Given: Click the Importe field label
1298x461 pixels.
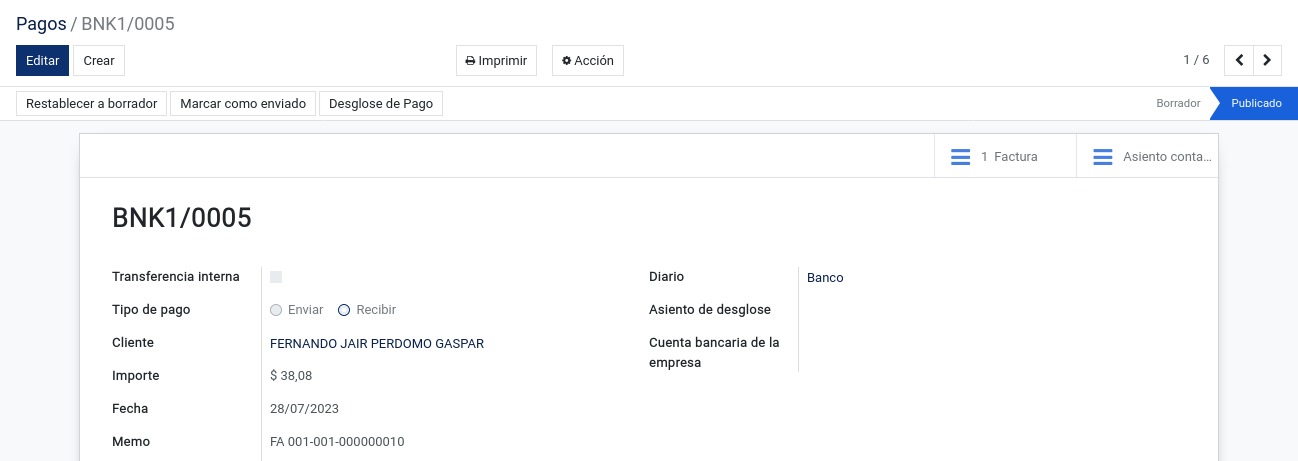Looking at the screenshot, I should click(136, 376).
